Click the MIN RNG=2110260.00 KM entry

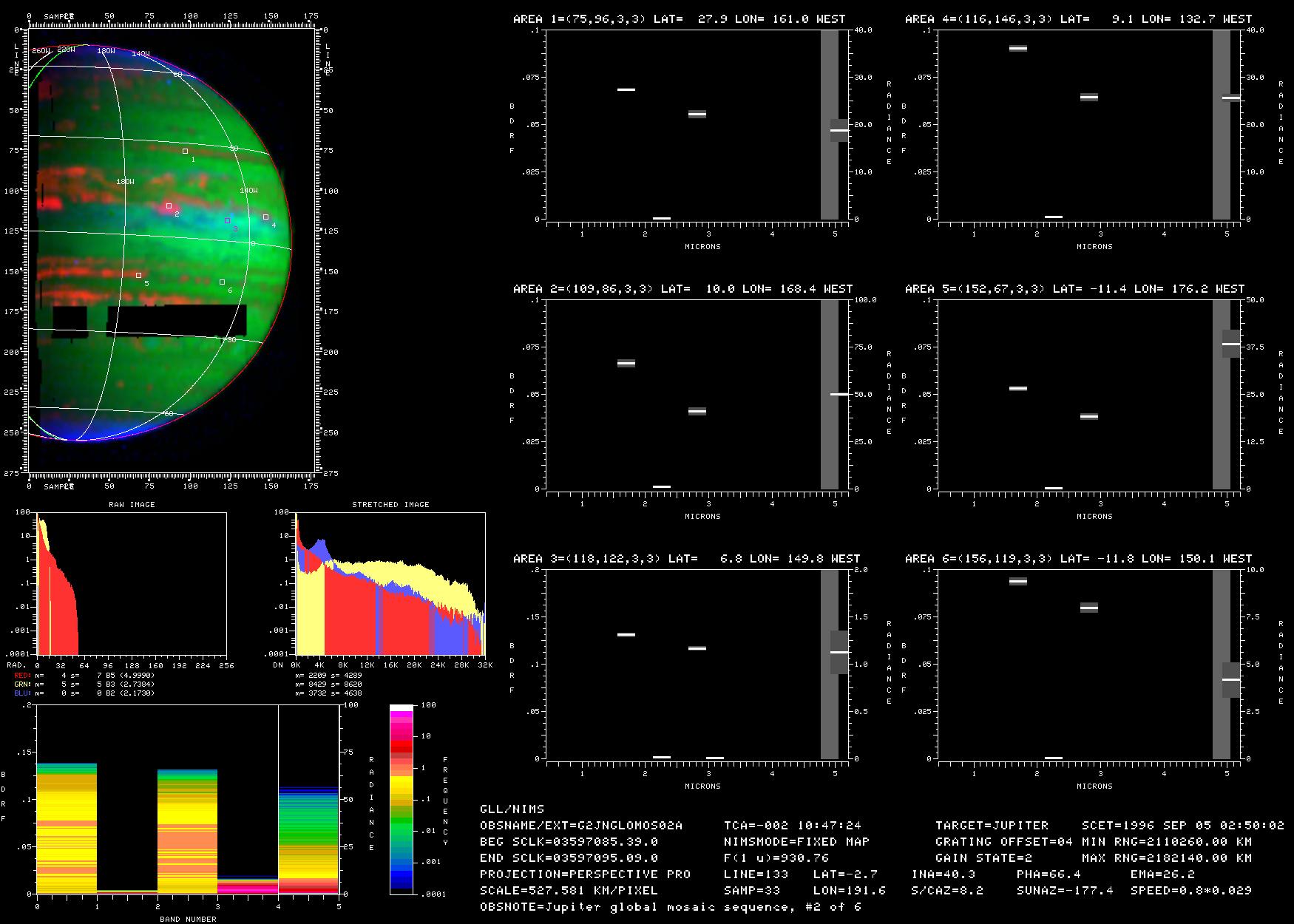[1167, 842]
